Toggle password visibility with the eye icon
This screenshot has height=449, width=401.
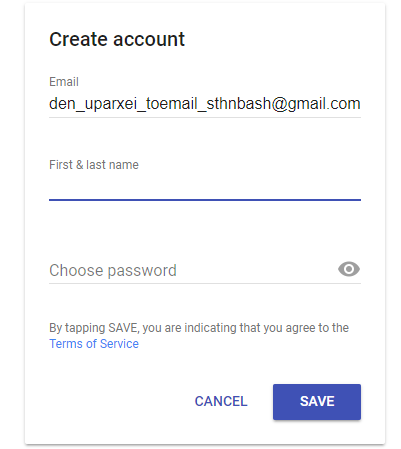point(349,269)
